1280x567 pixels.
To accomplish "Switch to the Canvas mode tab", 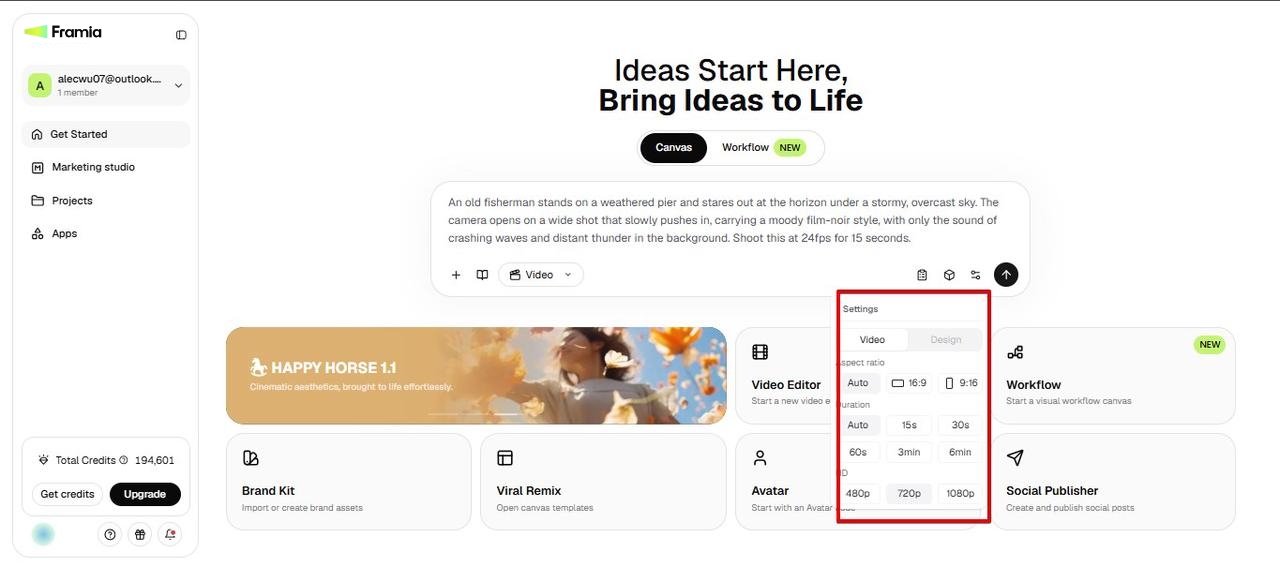I will click(674, 148).
